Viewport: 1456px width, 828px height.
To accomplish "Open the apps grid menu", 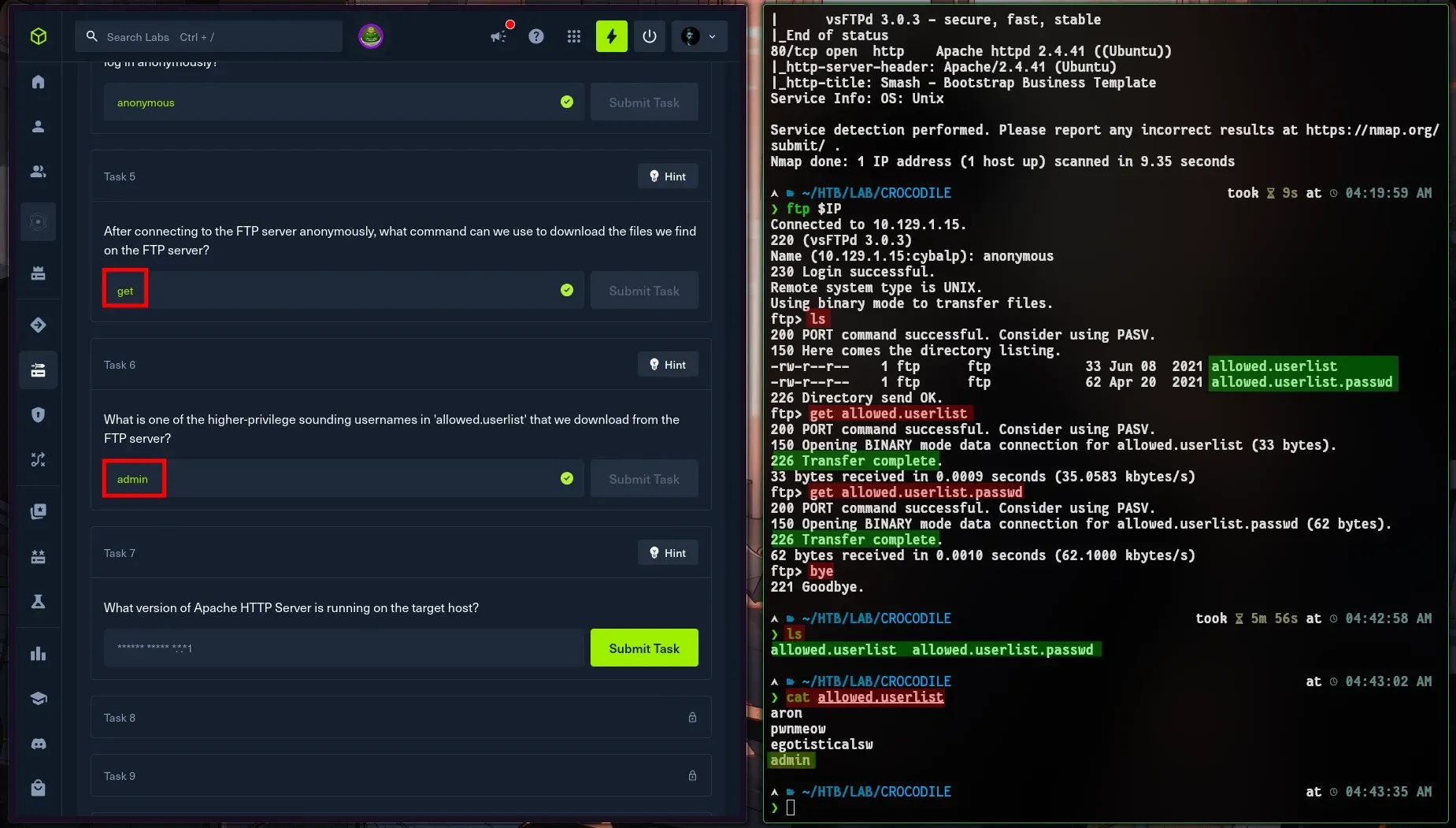I will pyautogui.click(x=574, y=36).
